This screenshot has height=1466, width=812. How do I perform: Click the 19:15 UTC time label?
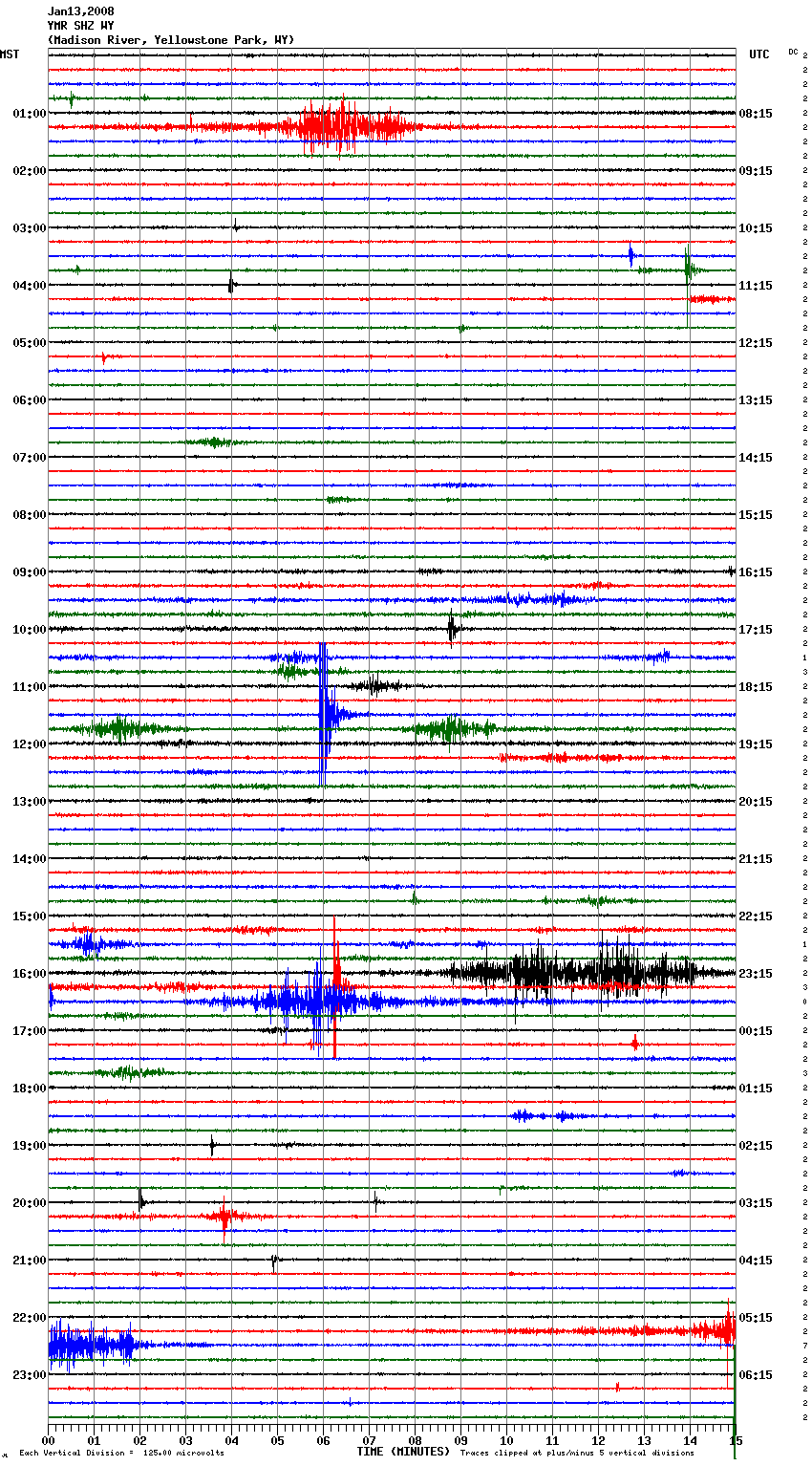pos(756,744)
